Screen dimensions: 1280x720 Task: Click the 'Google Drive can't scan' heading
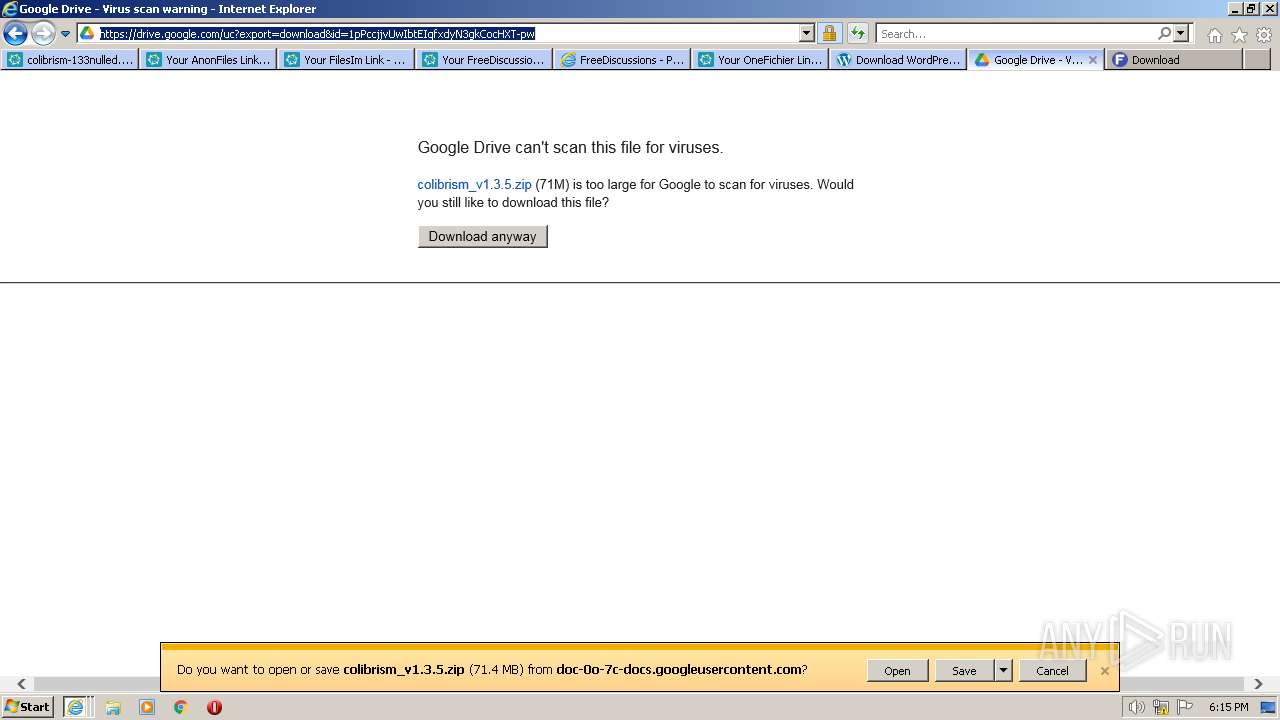[x=570, y=148]
